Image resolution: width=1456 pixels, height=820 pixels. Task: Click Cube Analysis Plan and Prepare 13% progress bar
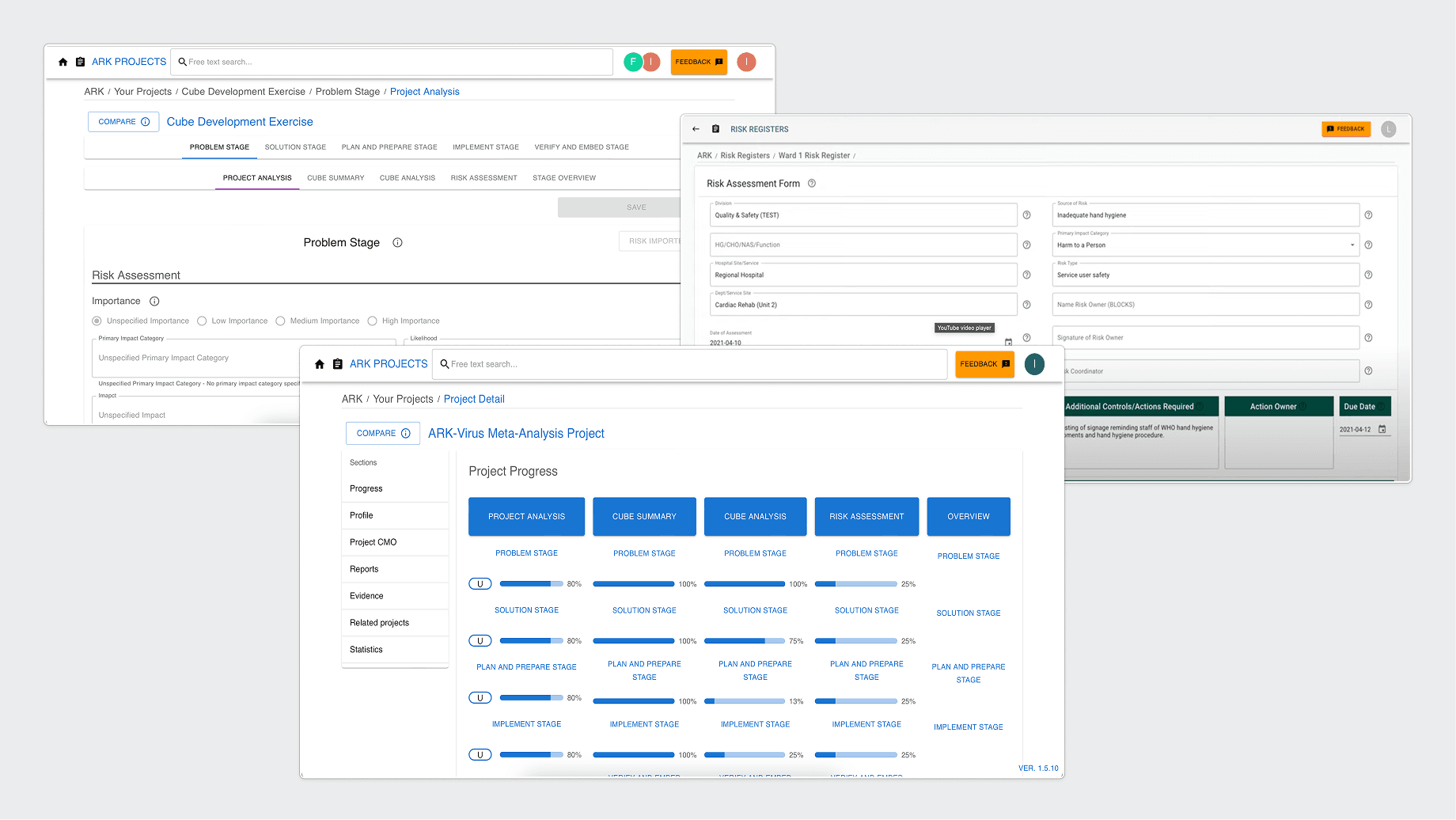pos(745,701)
